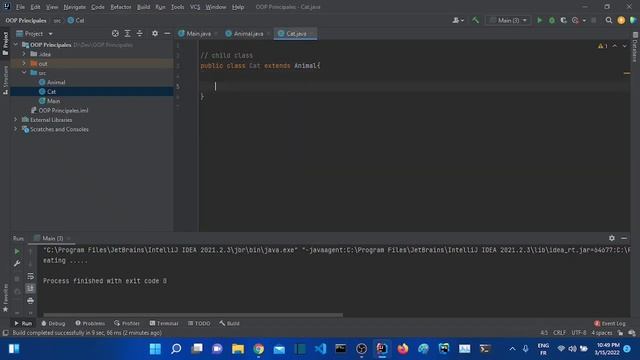Viewport: 640px width, 360px height.
Task: Toggle scroll to end in Run console
Action: point(30,289)
